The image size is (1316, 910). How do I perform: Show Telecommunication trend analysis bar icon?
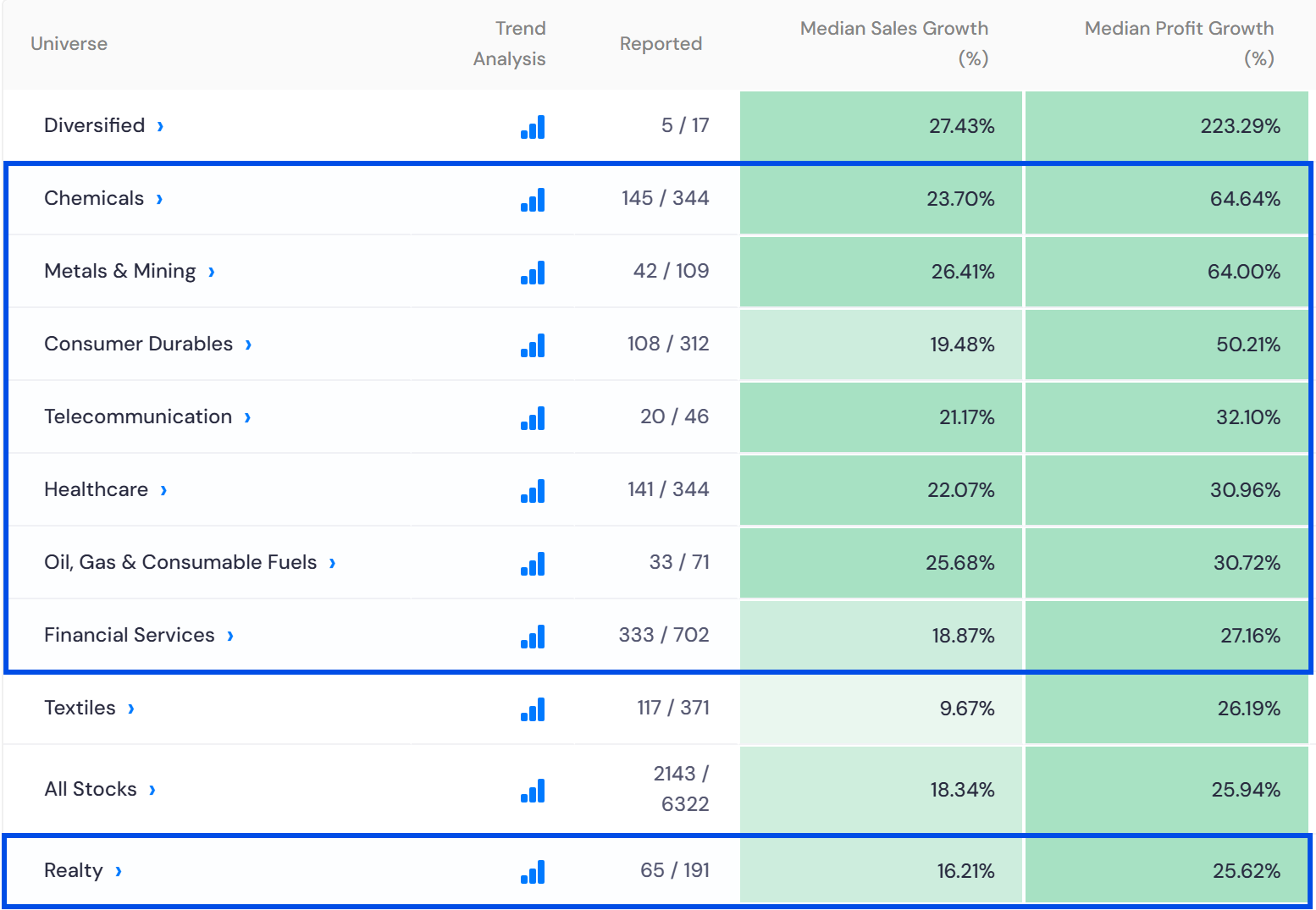click(x=533, y=418)
